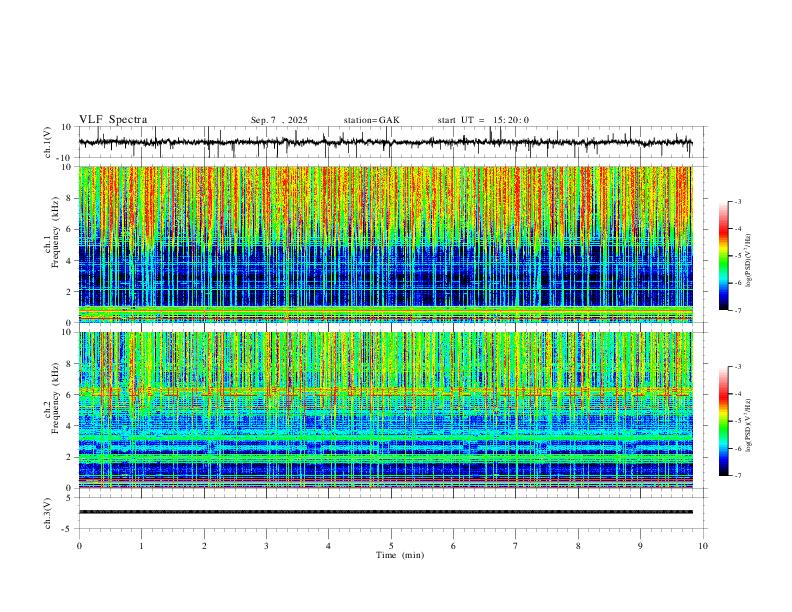Click the red 6 kHz band in ch.2 spectrogram
Viewport: 792px width, 612px height.
(x=385, y=392)
